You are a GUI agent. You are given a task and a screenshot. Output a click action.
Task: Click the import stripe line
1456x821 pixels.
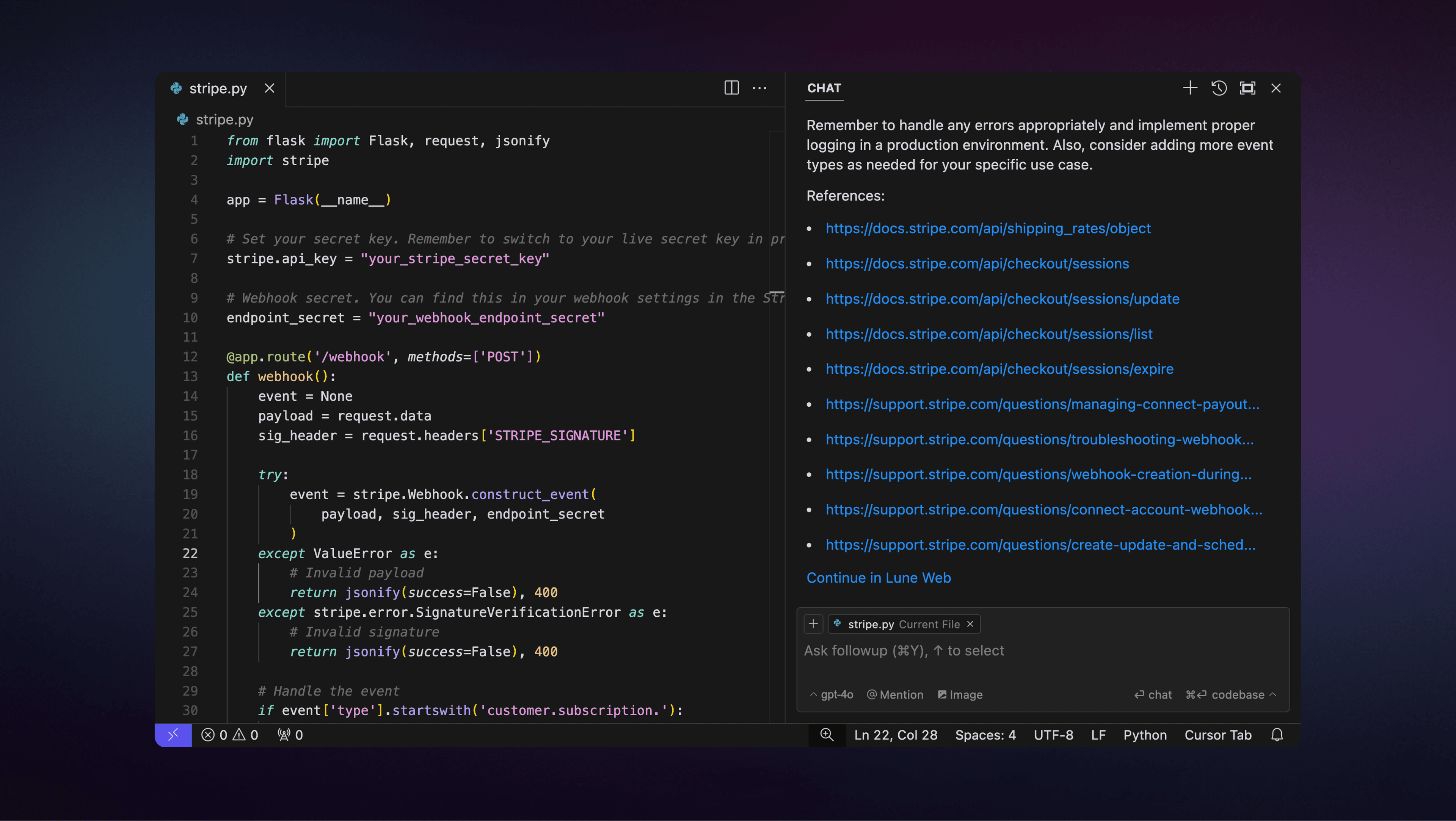pos(278,160)
